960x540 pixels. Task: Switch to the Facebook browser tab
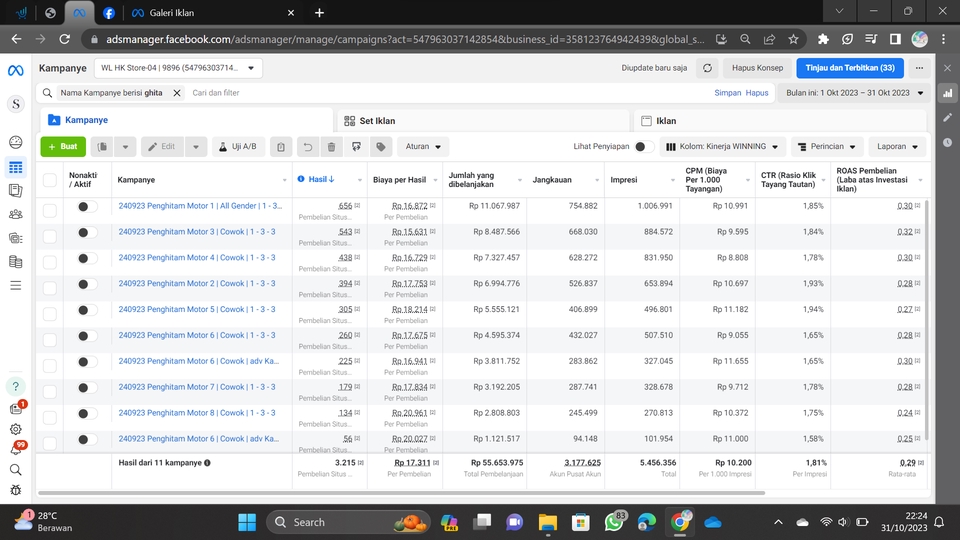[108, 13]
